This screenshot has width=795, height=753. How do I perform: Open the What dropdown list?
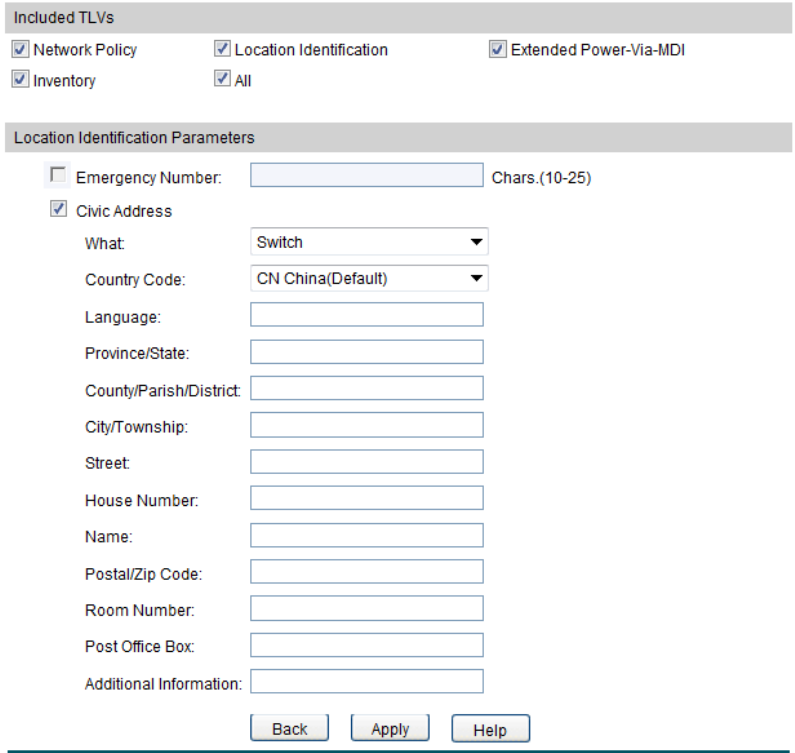point(368,242)
